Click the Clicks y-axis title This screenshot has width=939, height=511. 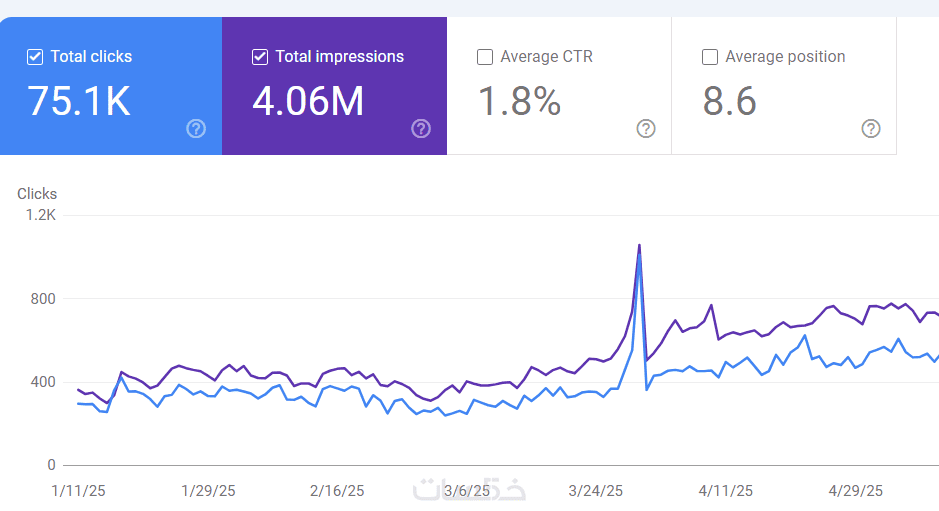(37, 193)
